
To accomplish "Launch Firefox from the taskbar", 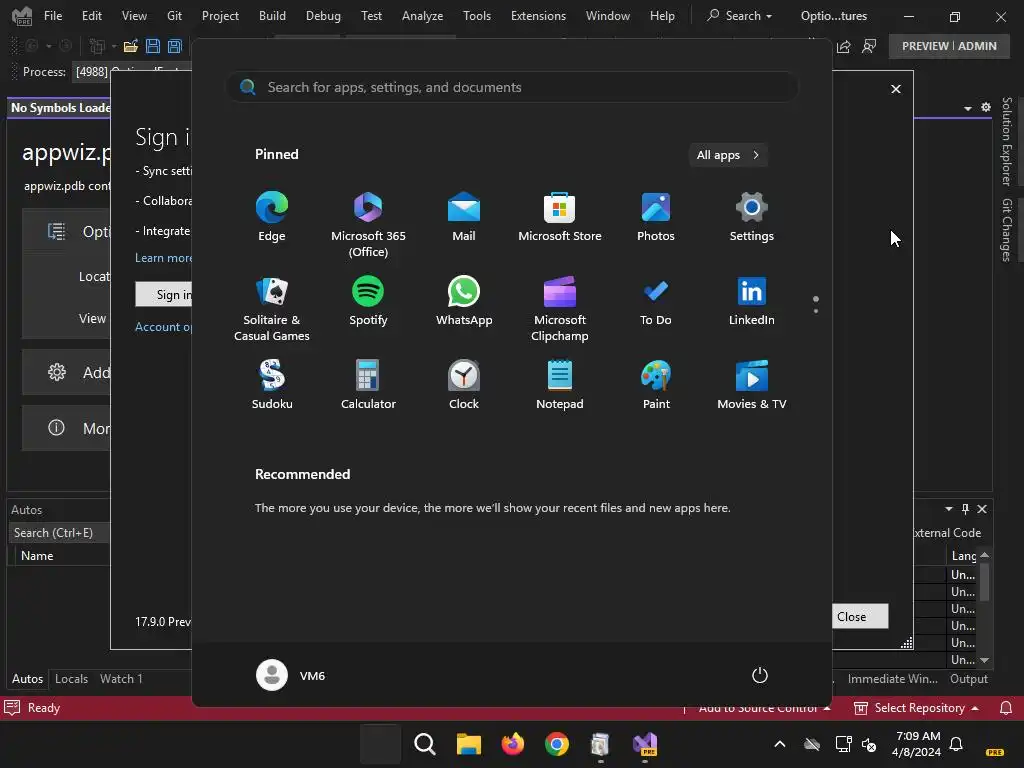I will [x=513, y=744].
